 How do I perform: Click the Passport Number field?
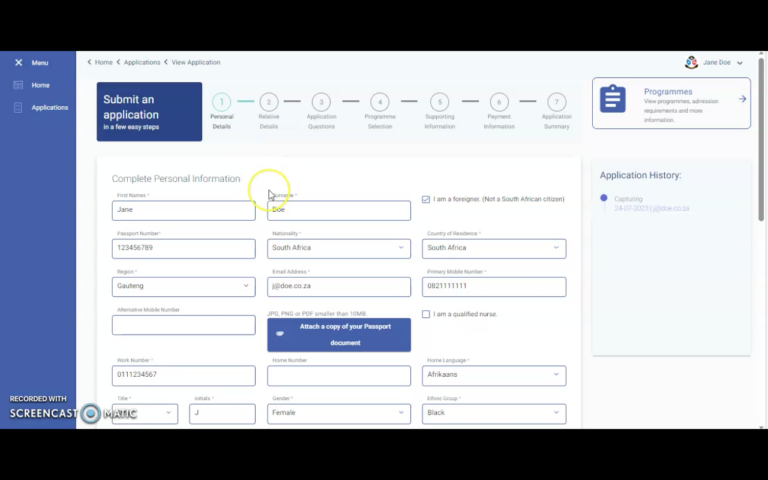click(x=184, y=248)
